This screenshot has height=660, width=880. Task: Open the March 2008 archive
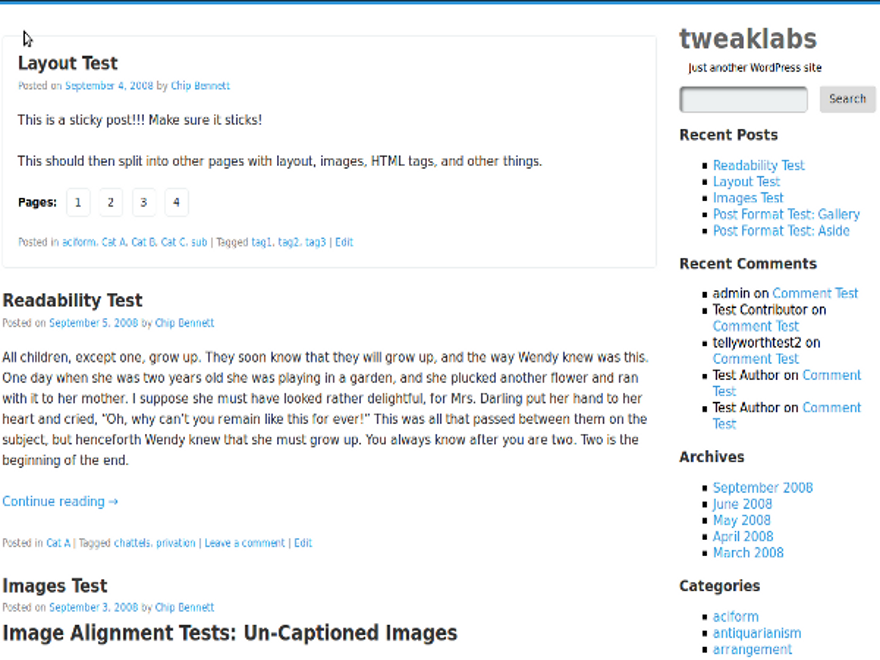pos(748,552)
